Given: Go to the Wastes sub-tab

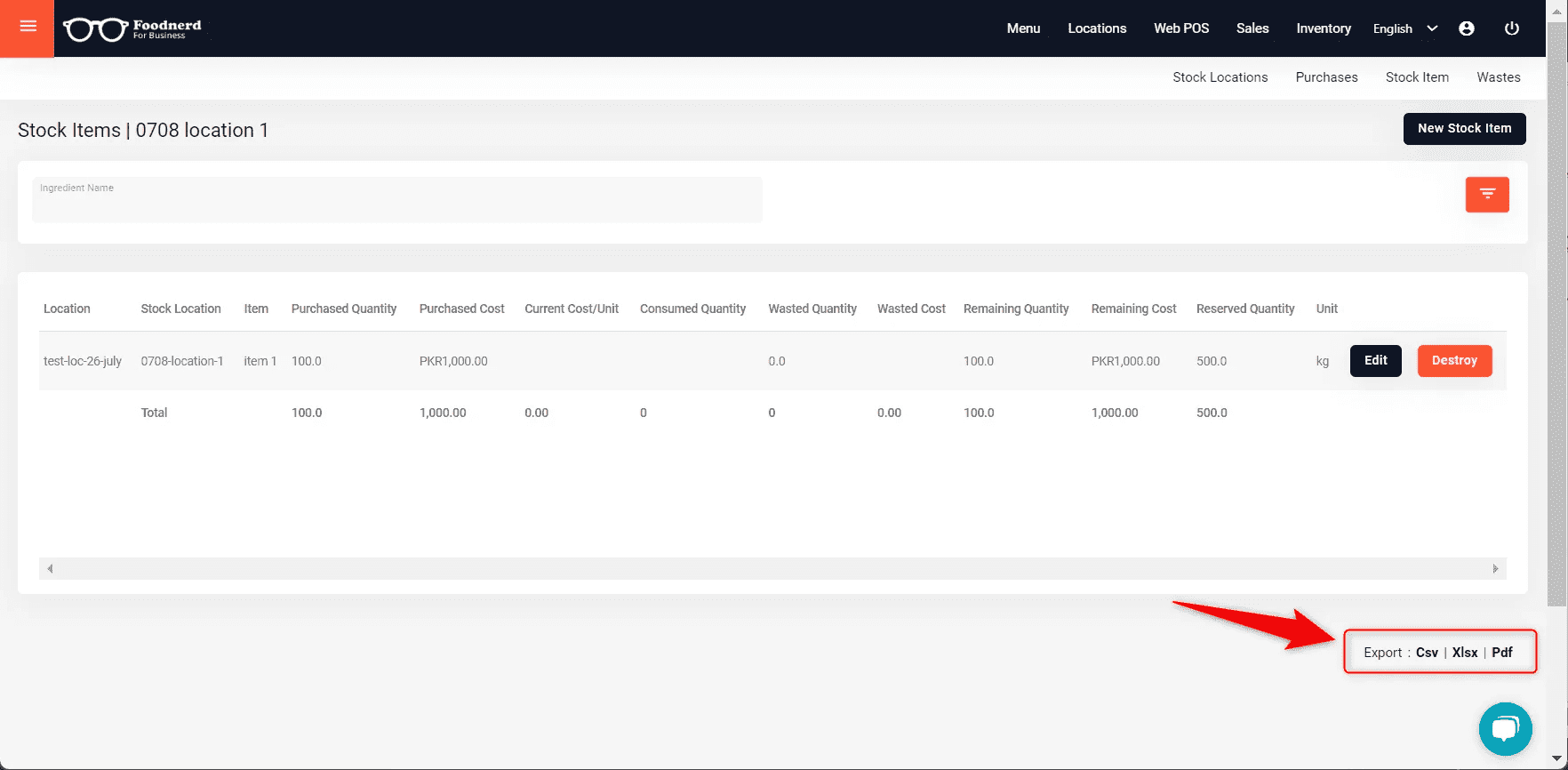Looking at the screenshot, I should pyautogui.click(x=1499, y=77).
